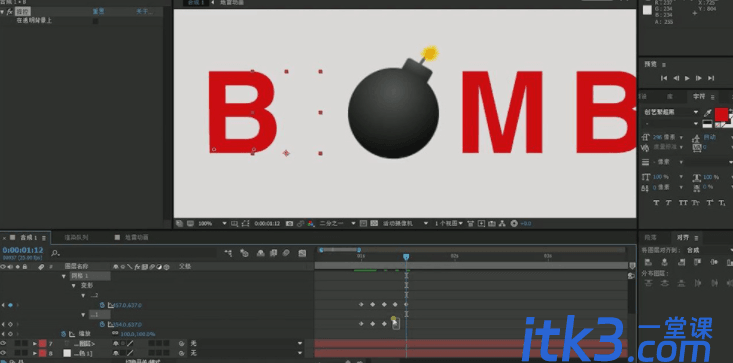The width and height of the screenshot is (733, 363).
Task: Apply all caps text style
Action: [x=683, y=202]
